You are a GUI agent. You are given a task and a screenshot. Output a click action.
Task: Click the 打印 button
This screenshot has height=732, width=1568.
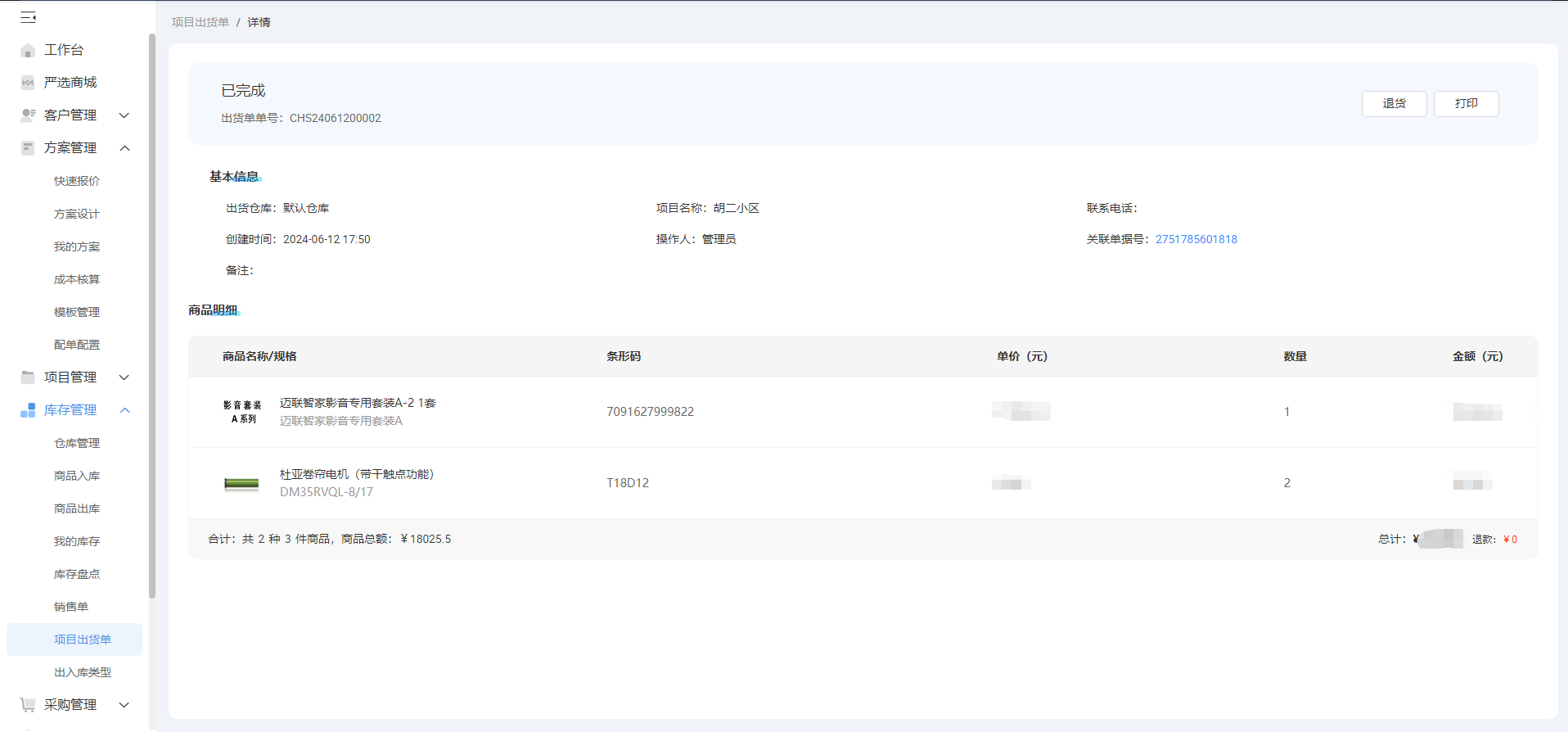tap(1466, 104)
